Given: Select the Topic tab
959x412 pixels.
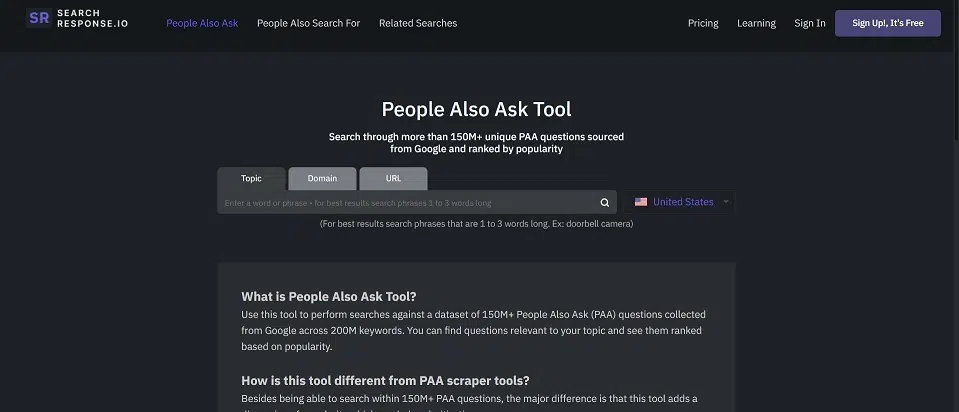Looking at the screenshot, I should [251, 178].
